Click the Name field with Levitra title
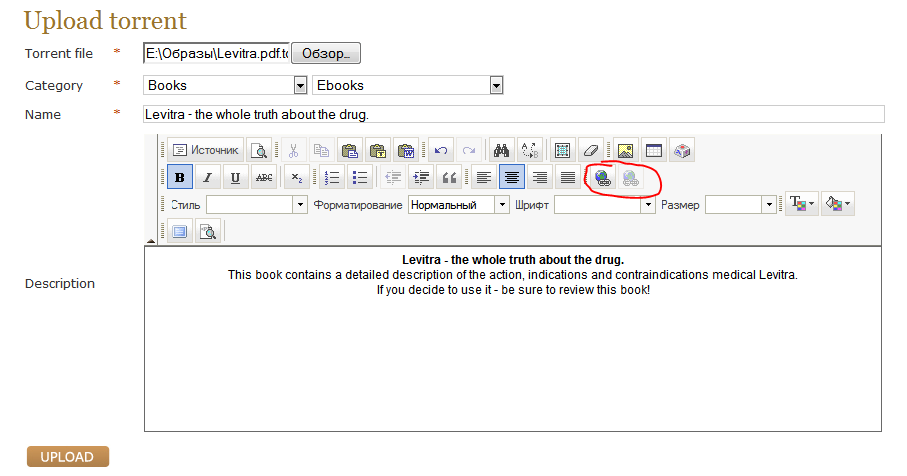907x476 pixels. point(514,115)
